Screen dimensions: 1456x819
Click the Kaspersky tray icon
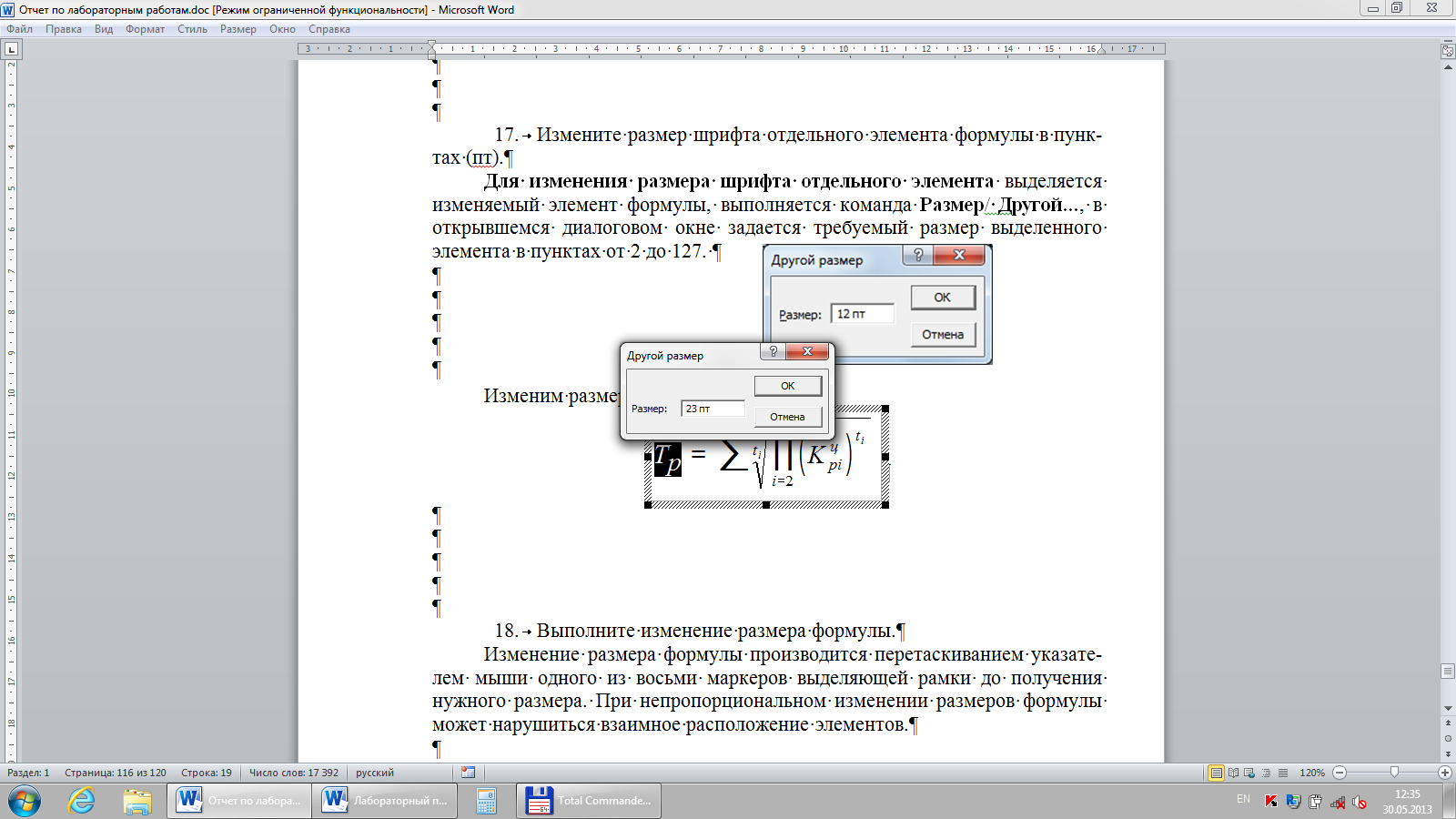click(x=1271, y=802)
